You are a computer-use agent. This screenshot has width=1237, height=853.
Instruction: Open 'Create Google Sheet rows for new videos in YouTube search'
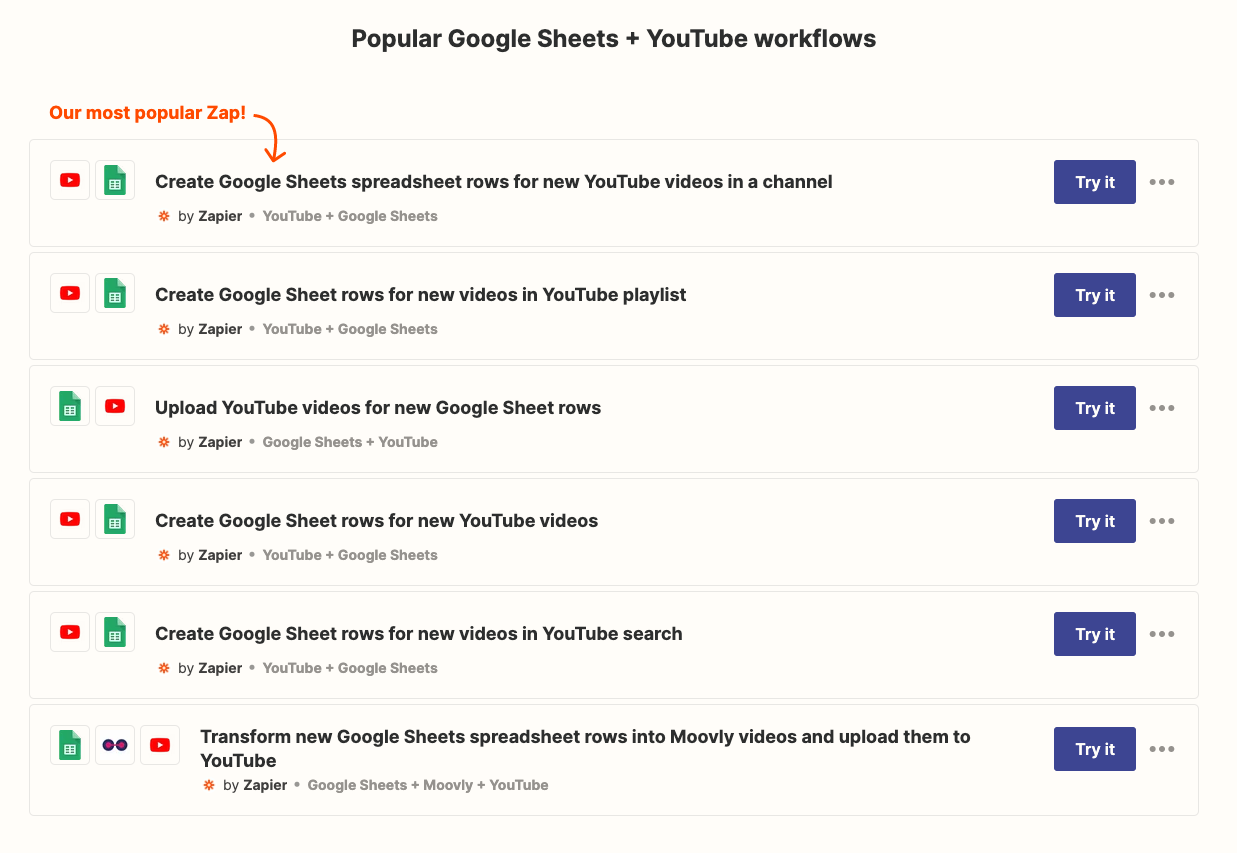click(x=419, y=634)
